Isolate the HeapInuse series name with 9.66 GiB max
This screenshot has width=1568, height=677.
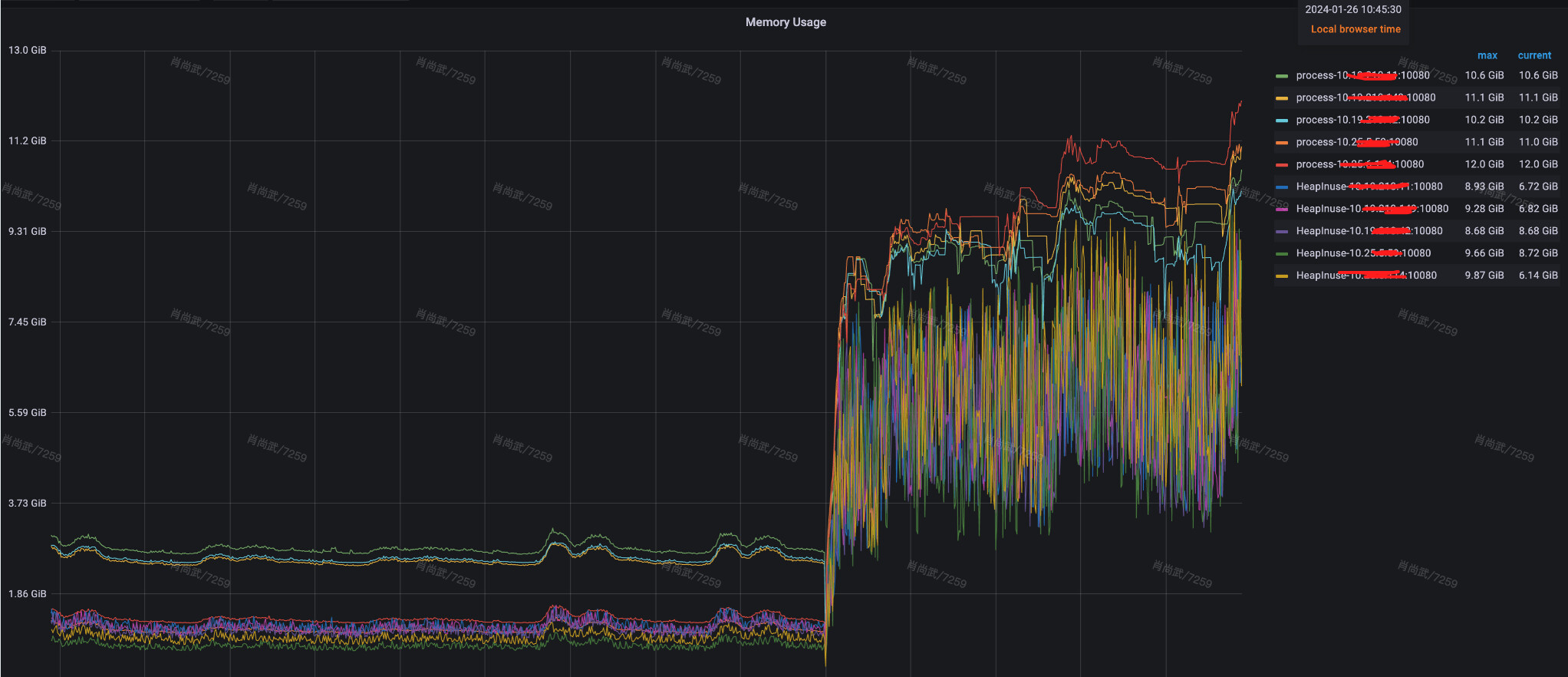coord(1363,253)
